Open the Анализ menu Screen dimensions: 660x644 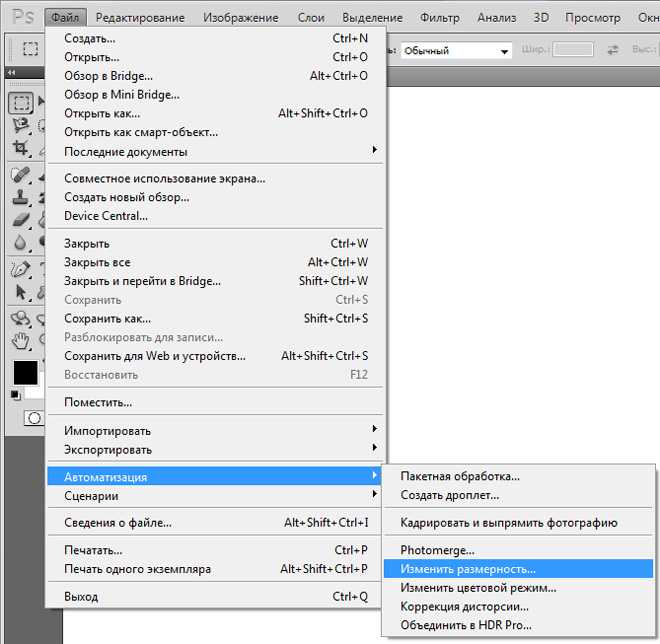point(497,18)
